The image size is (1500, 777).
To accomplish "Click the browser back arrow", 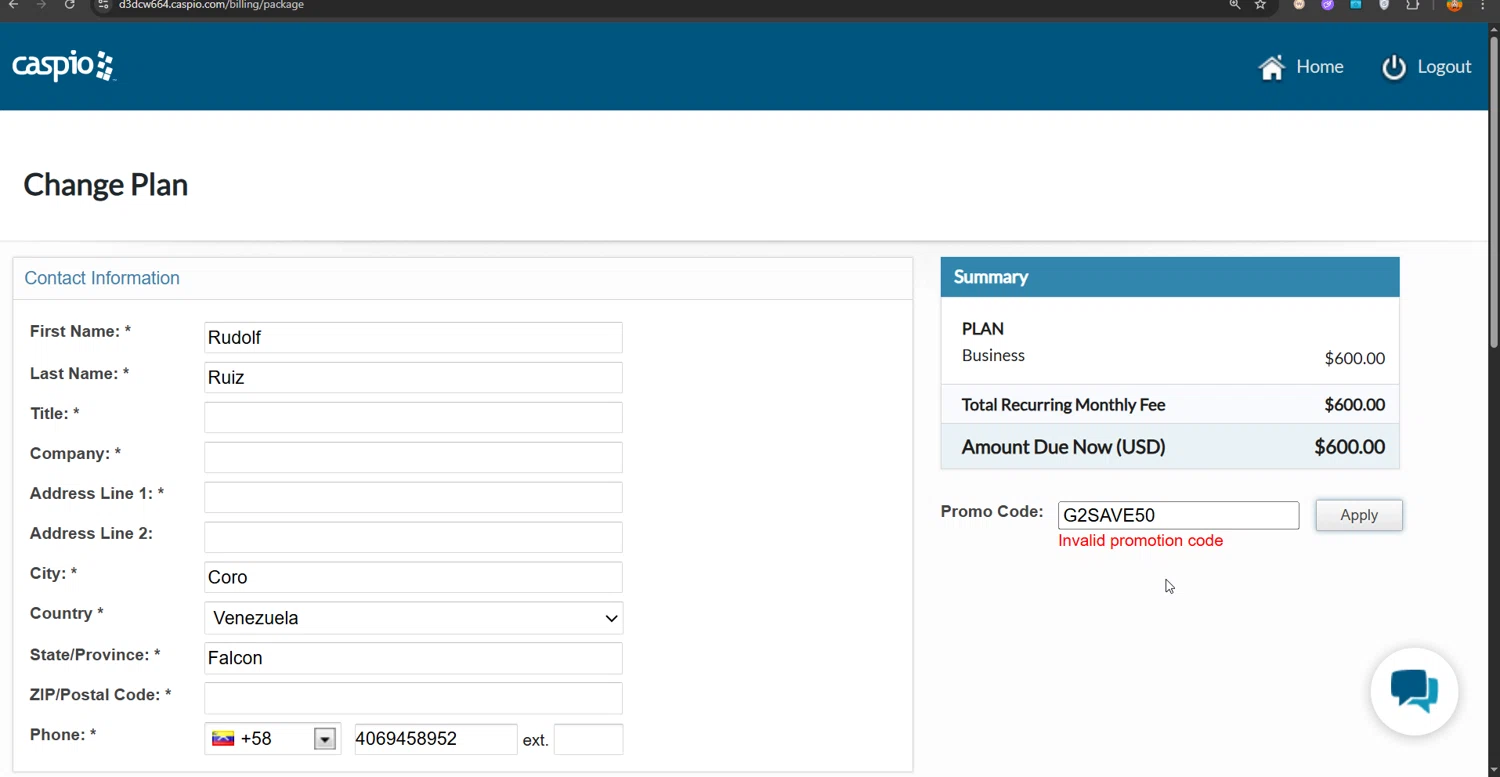I will click(13, 5).
